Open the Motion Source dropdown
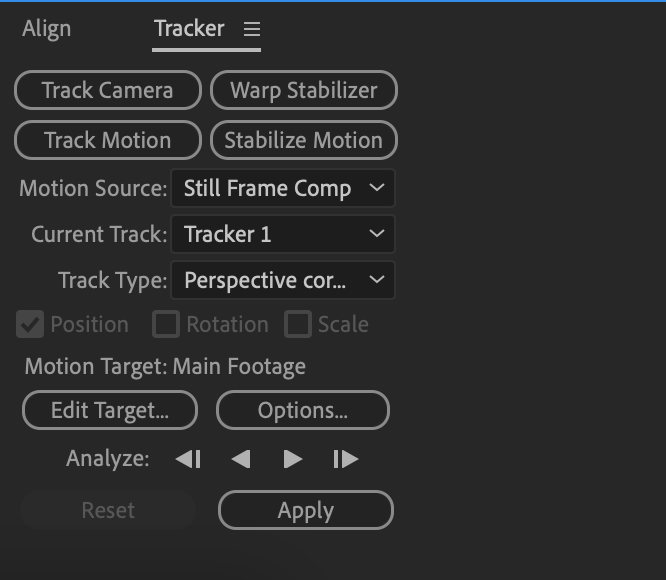666x580 pixels. pos(283,188)
